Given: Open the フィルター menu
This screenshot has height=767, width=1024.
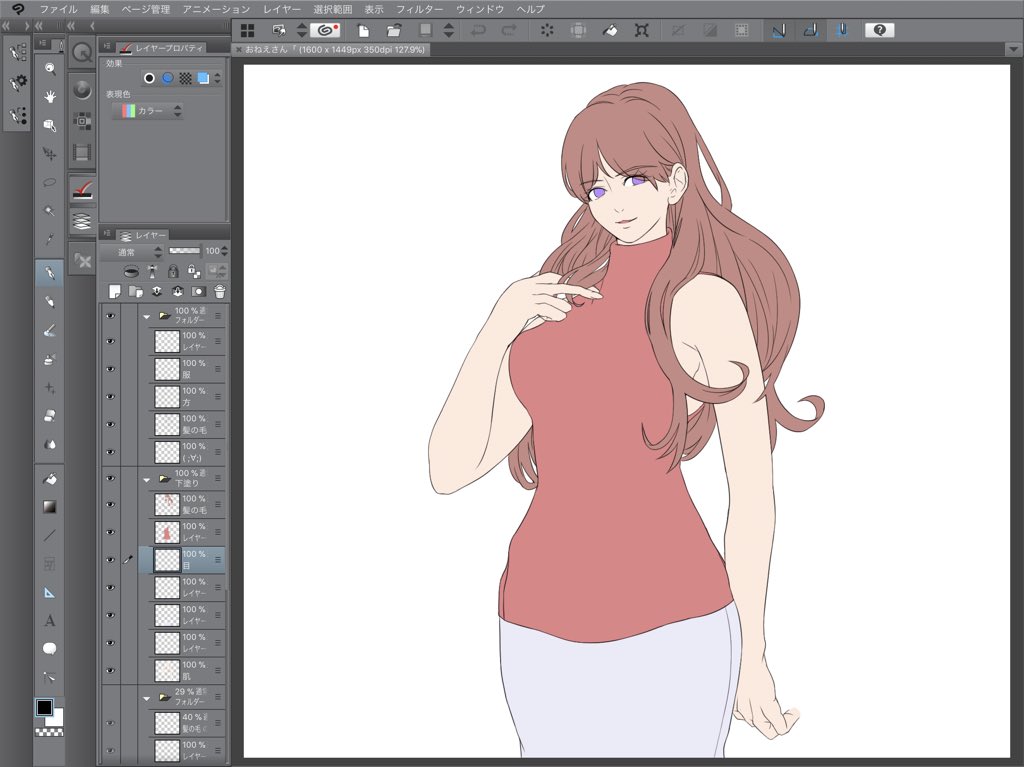Looking at the screenshot, I should 419,9.
